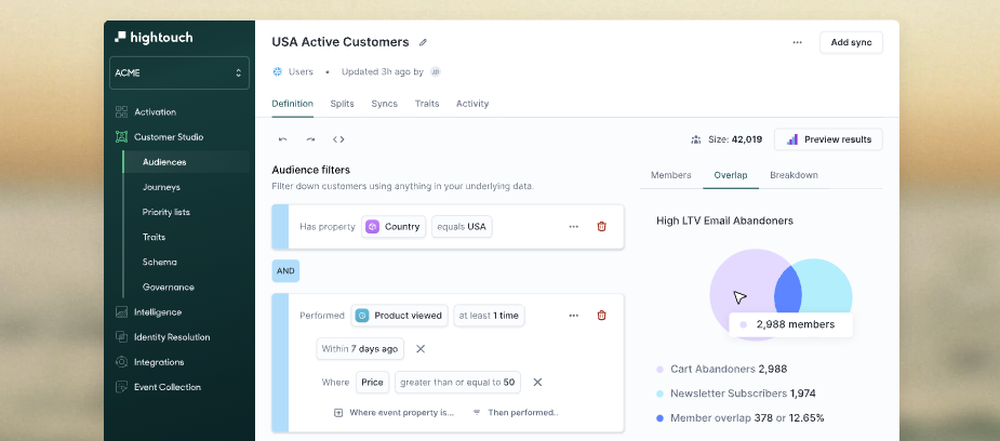Click the Member overlap legend dot

click(x=659, y=419)
